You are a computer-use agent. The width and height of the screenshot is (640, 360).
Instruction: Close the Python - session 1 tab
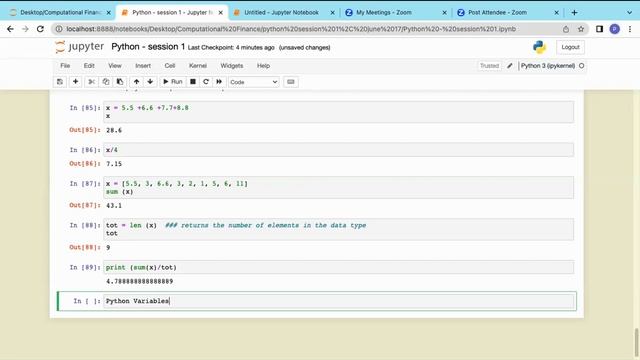[x=221, y=13]
